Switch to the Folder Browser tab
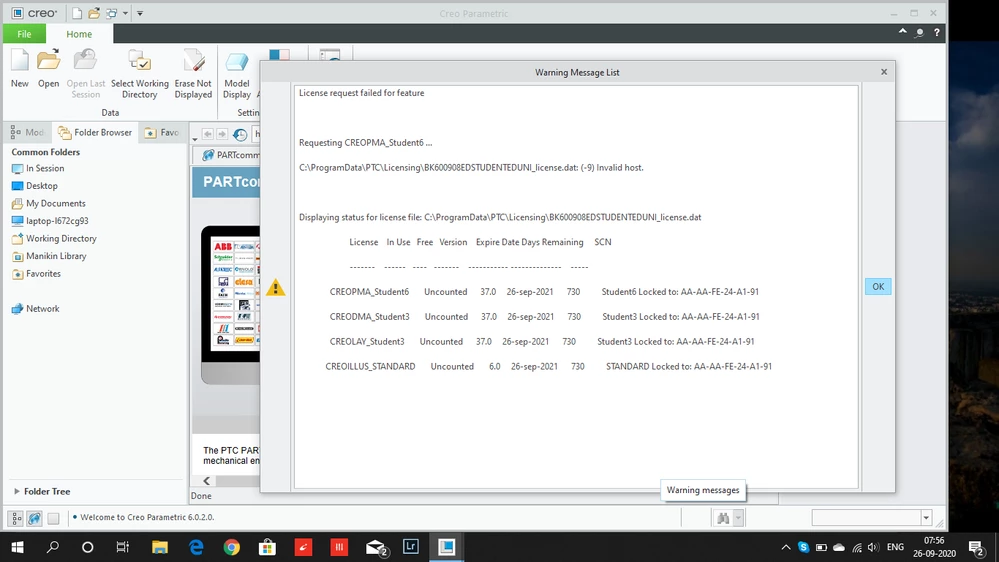This screenshot has height=562, width=999. coord(95,133)
